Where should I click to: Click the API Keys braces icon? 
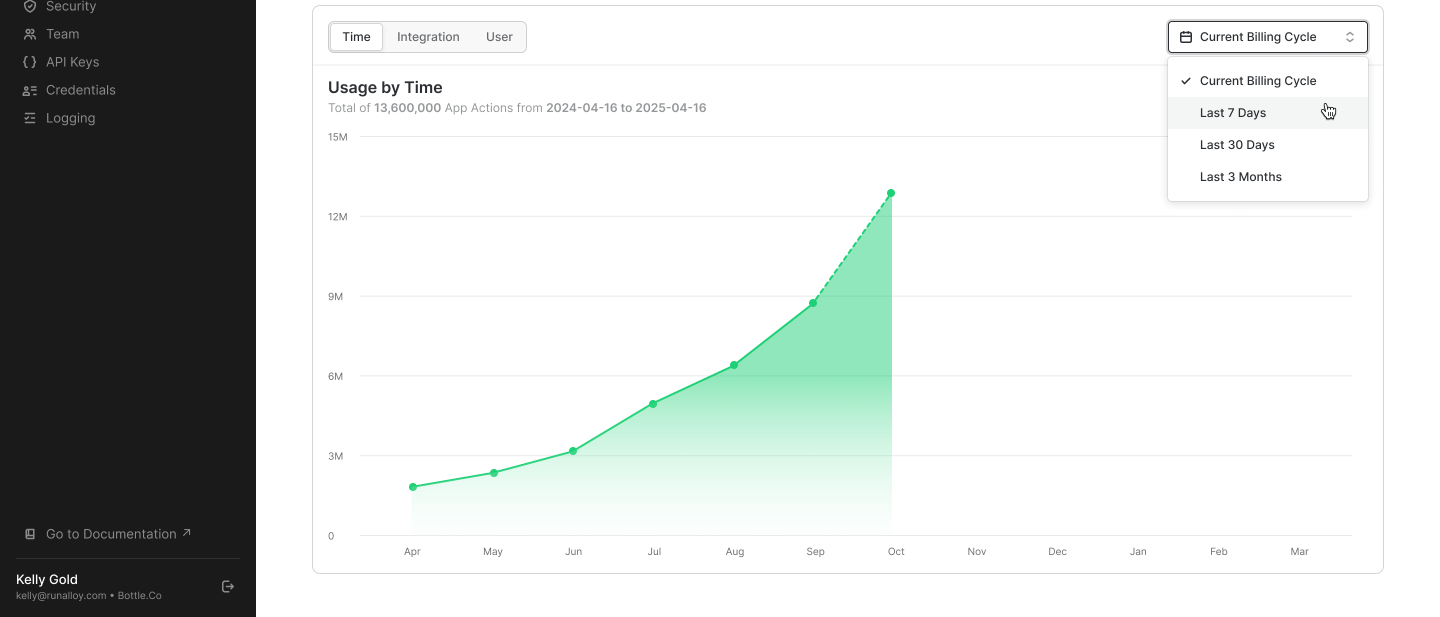(x=30, y=62)
